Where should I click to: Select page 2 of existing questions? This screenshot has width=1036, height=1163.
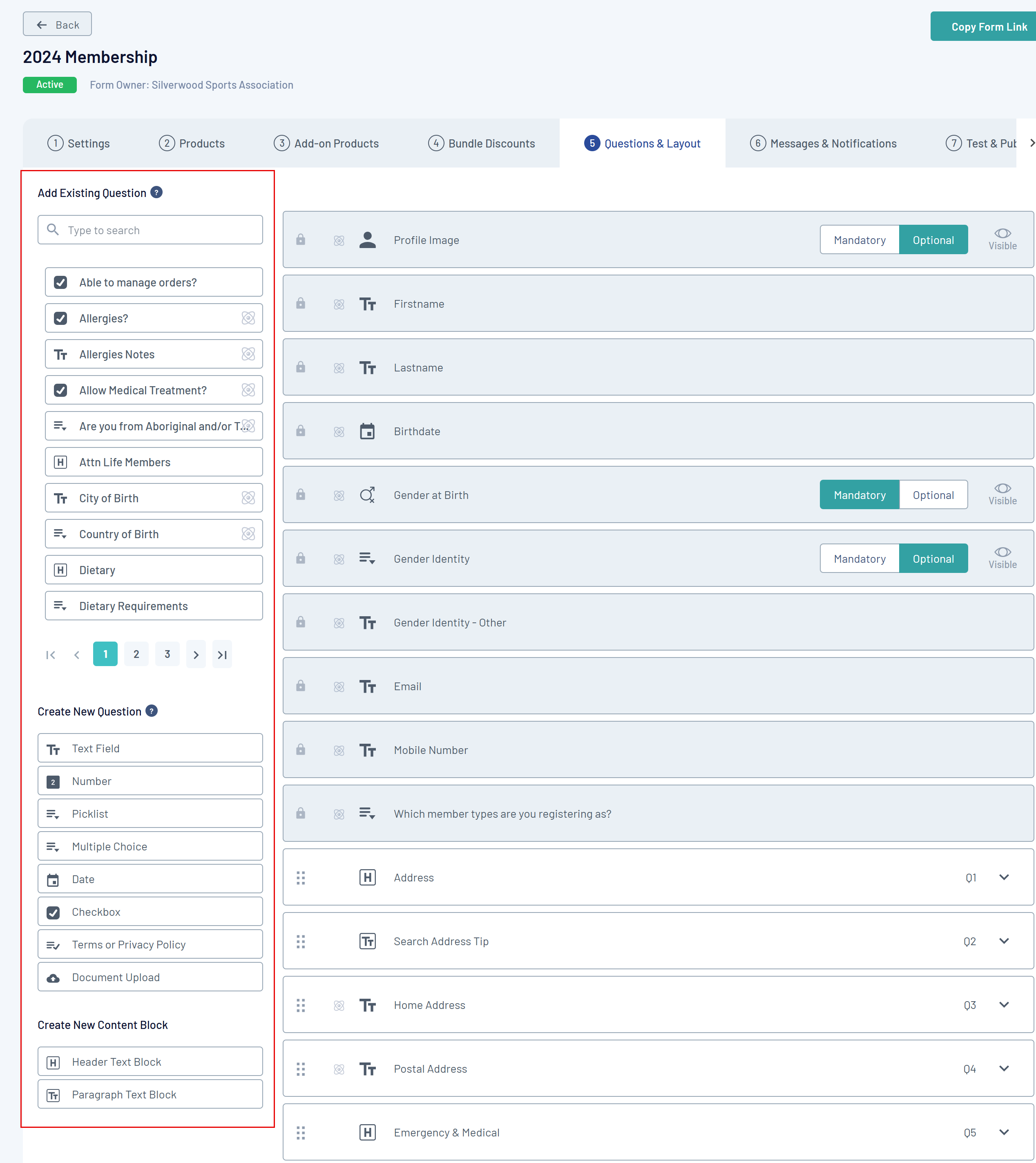pos(136,654)
